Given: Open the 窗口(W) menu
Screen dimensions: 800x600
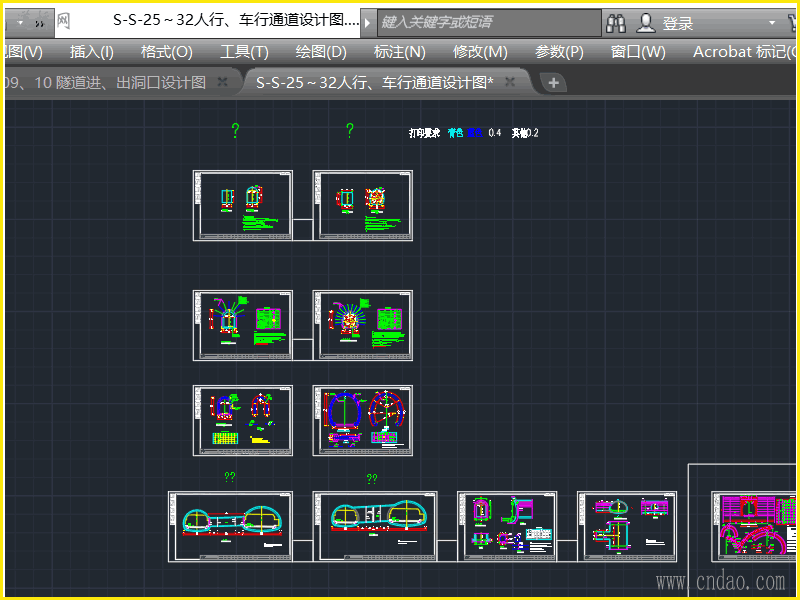Looking at the screenshot, I should pyautogui.click(x=638, y=52).
